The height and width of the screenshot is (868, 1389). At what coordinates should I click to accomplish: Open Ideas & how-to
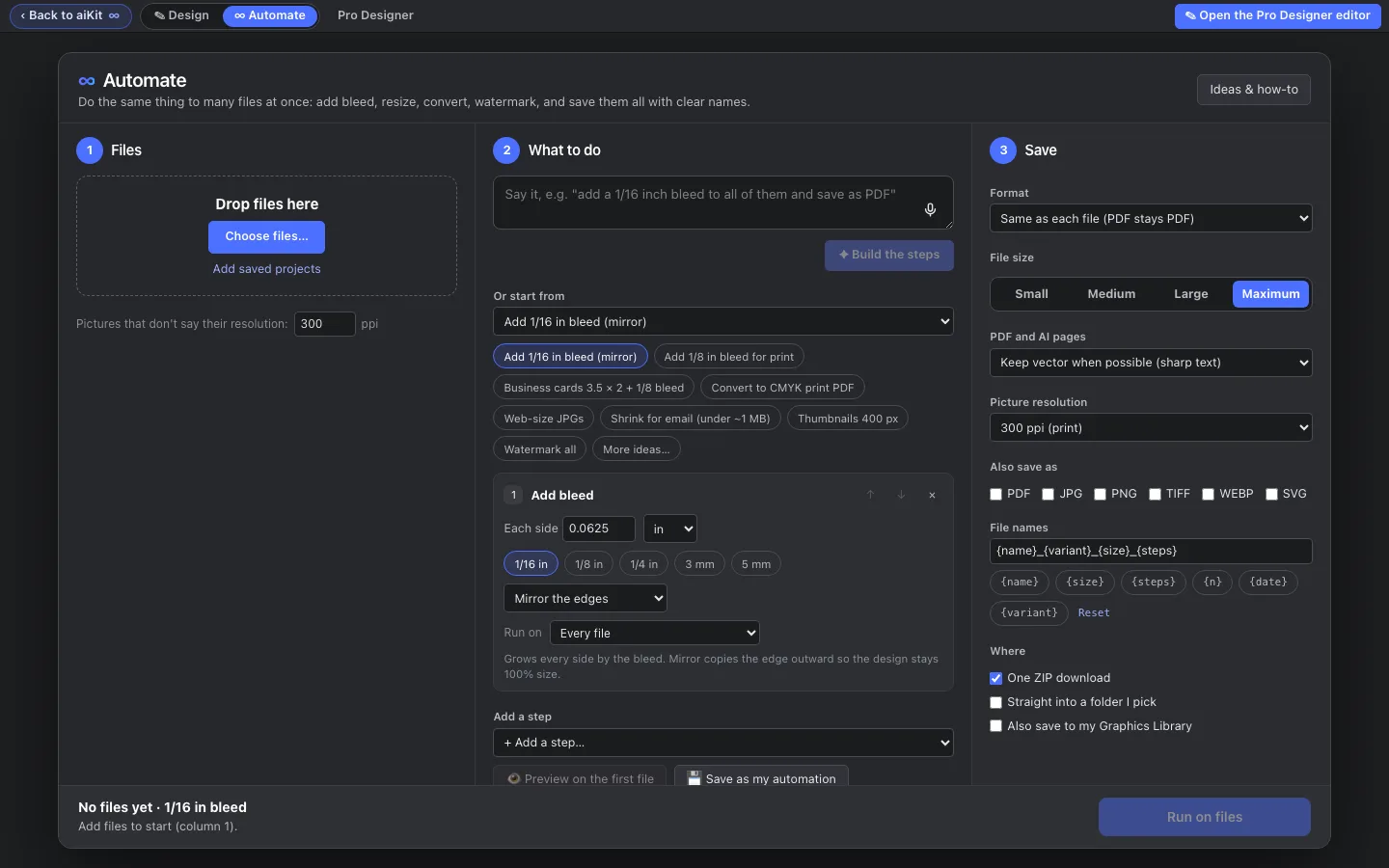(x=1254, y=90)
